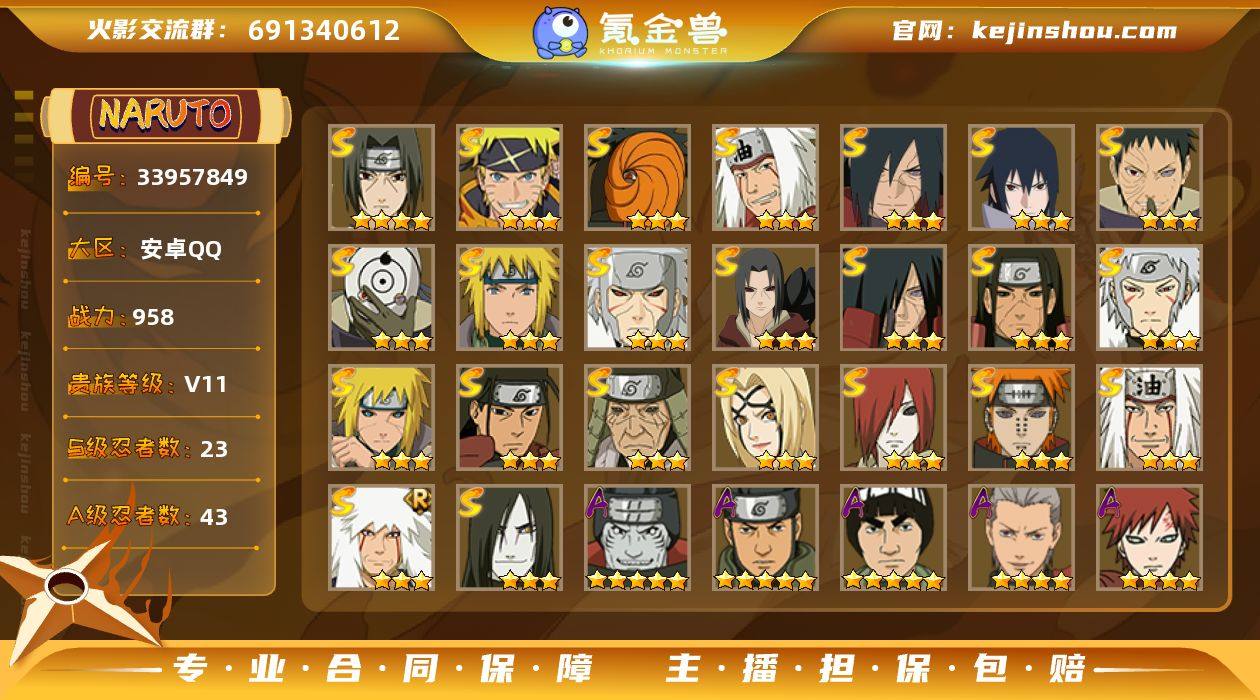Viewport: 1260px width, 700px height.
Task: Select the white ringed-mask Obito portrait
Action: (381, 297)
